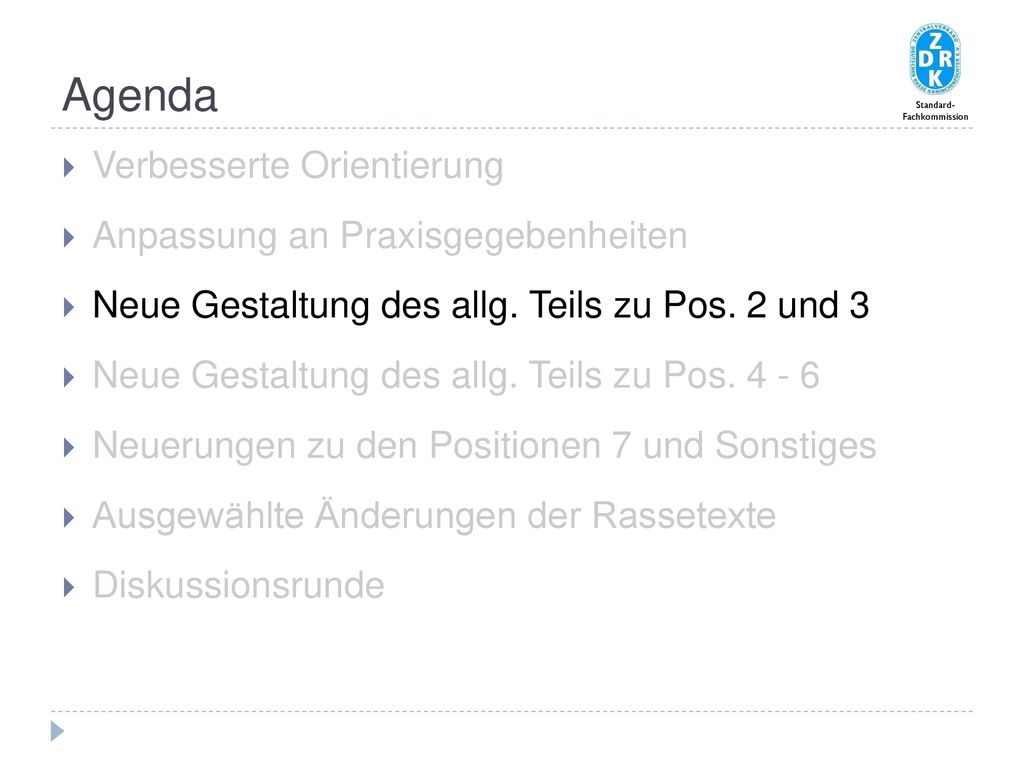Click the bullet beside Diskussionsrunde
Image resolution: width=1024 pixels, height=768 pixels.
click(69, 588)
